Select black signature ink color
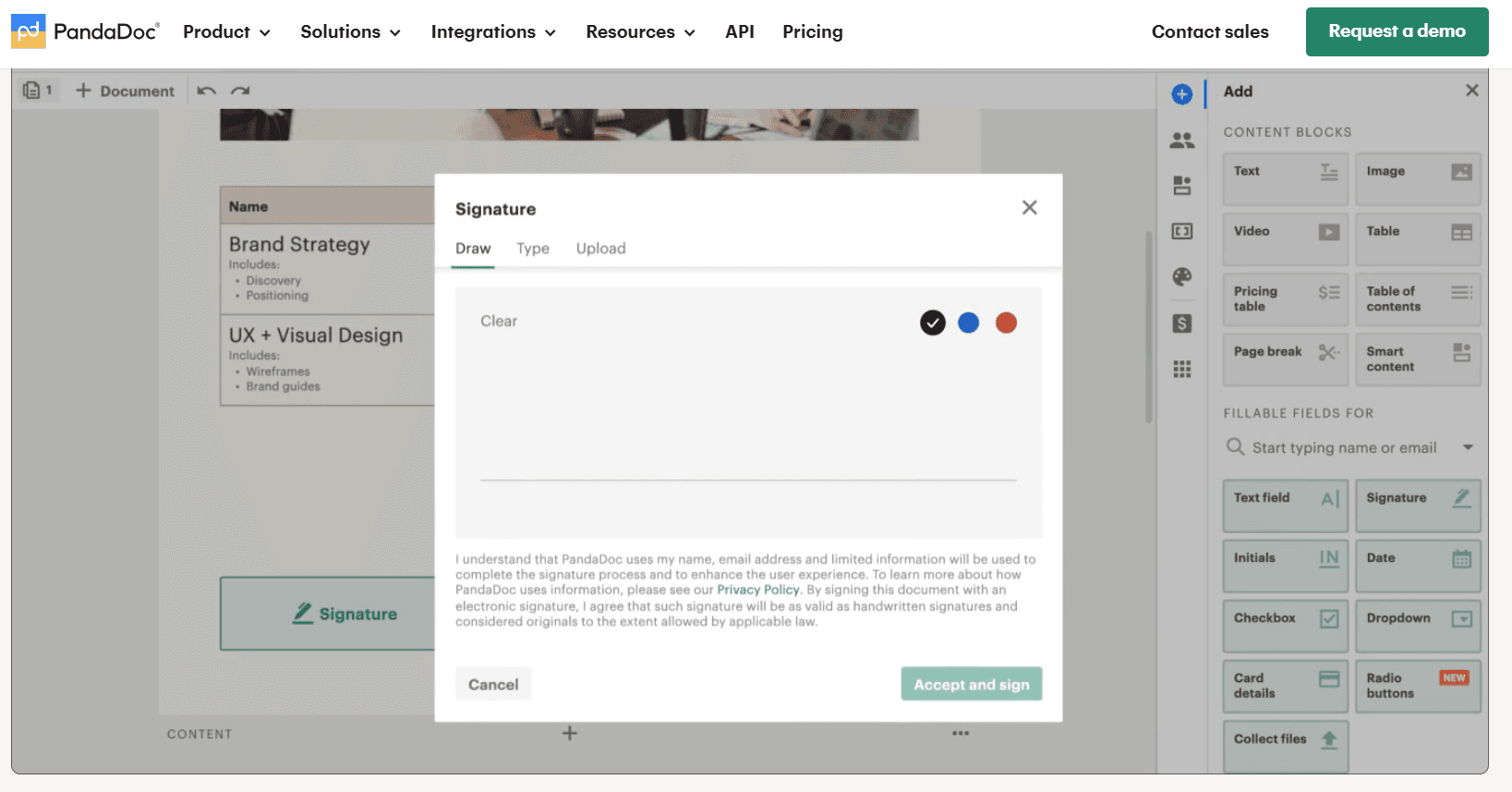This screenshot has width=1512, height=792. click(933, 323)
